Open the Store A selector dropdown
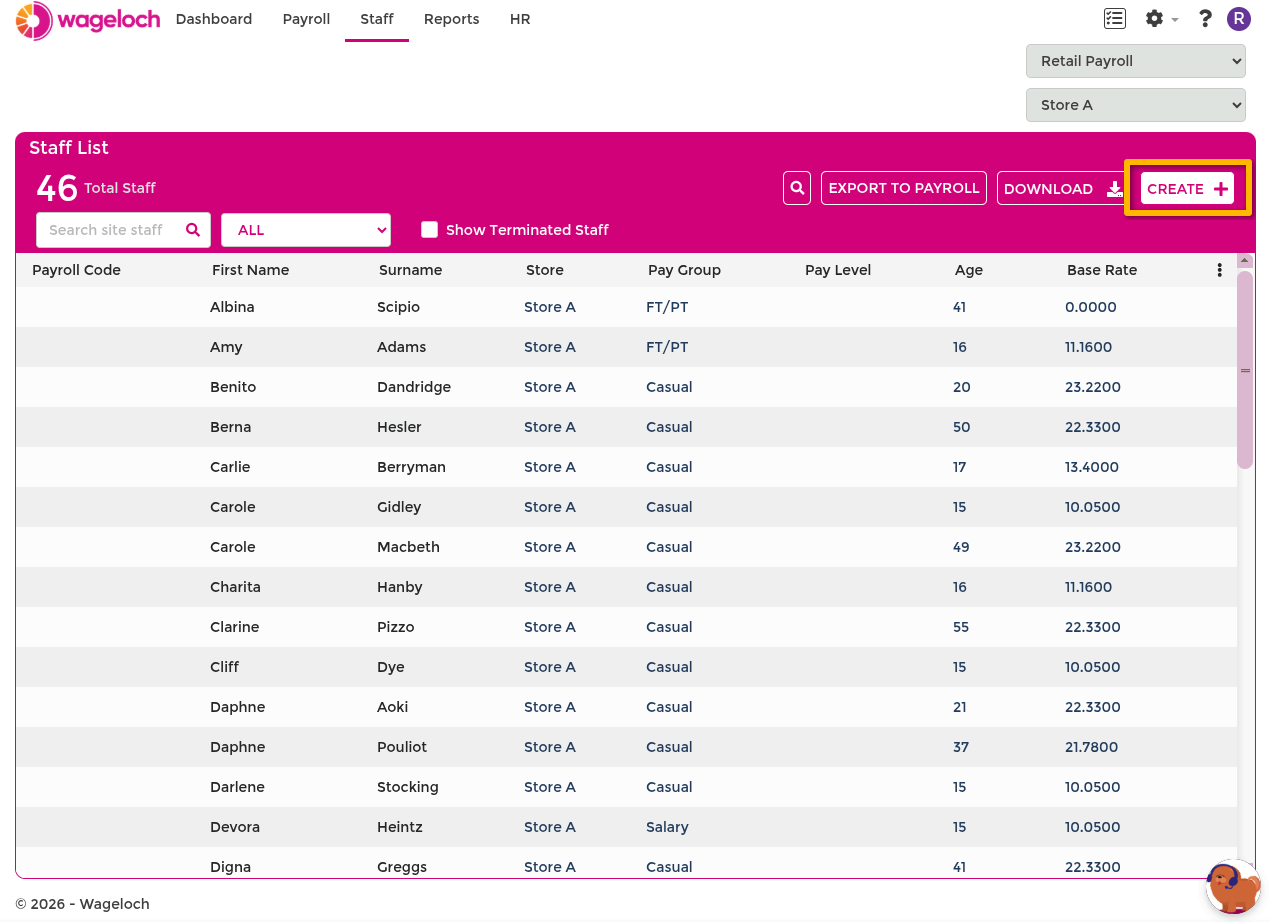Image resolution: width=1270 pixels, height=922 pixels. [x=1136, y=105]
